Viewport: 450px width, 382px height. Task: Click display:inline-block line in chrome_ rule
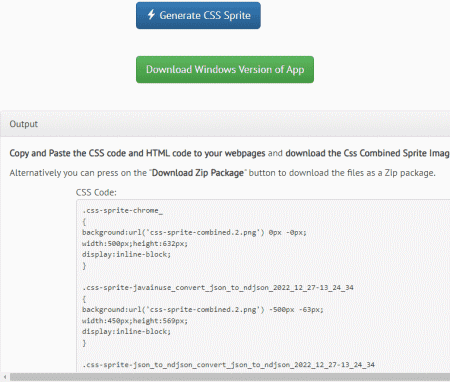click(126, 254)
